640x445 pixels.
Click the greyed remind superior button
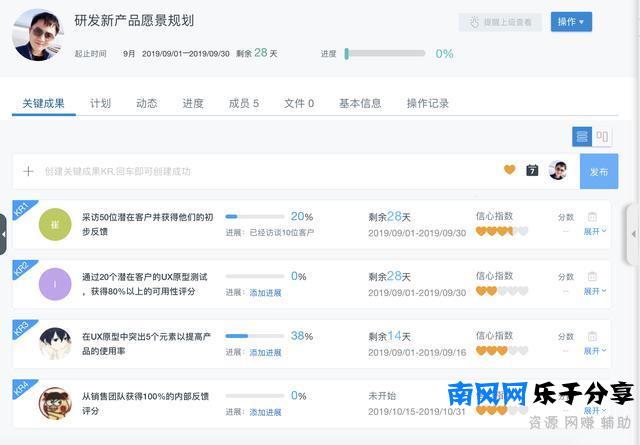pos(500,22)
